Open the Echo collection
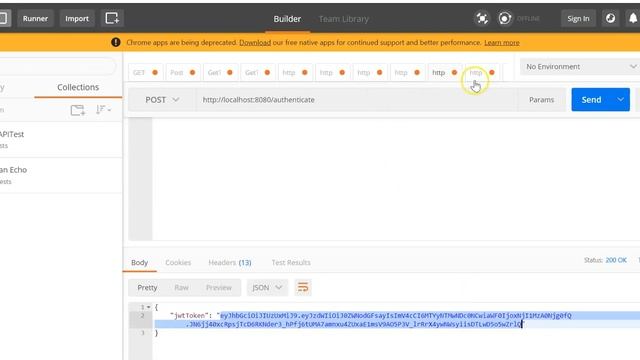 coord(61,175)
